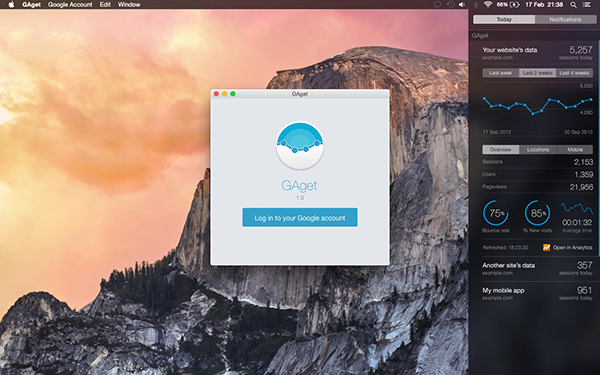Click the GAget logo in window
Viewport: 600px width, 375px height.
pos(300,146)
